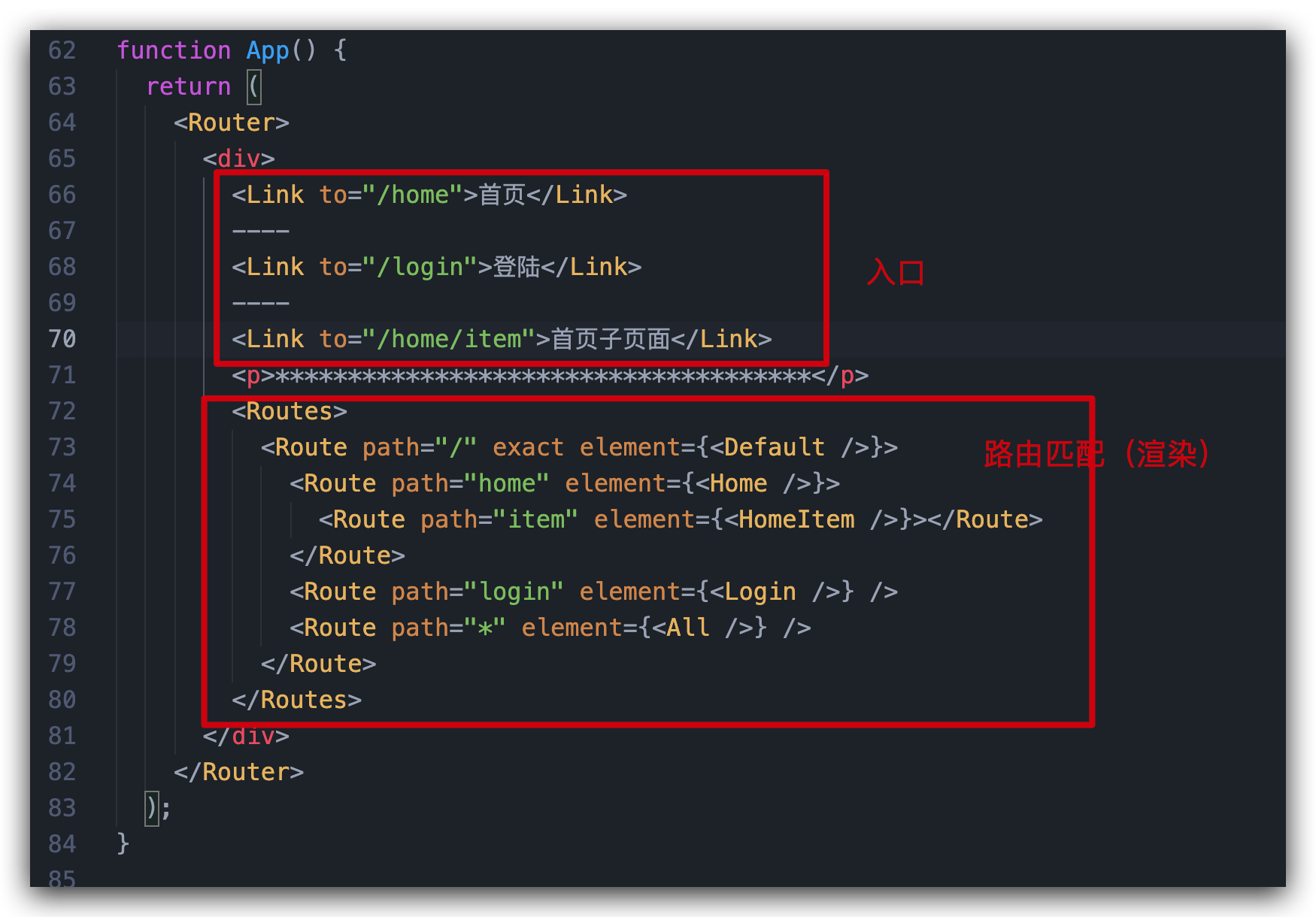Click the closing </div> tag
This screenshot has height=917, width=1316.
point(246,736)
